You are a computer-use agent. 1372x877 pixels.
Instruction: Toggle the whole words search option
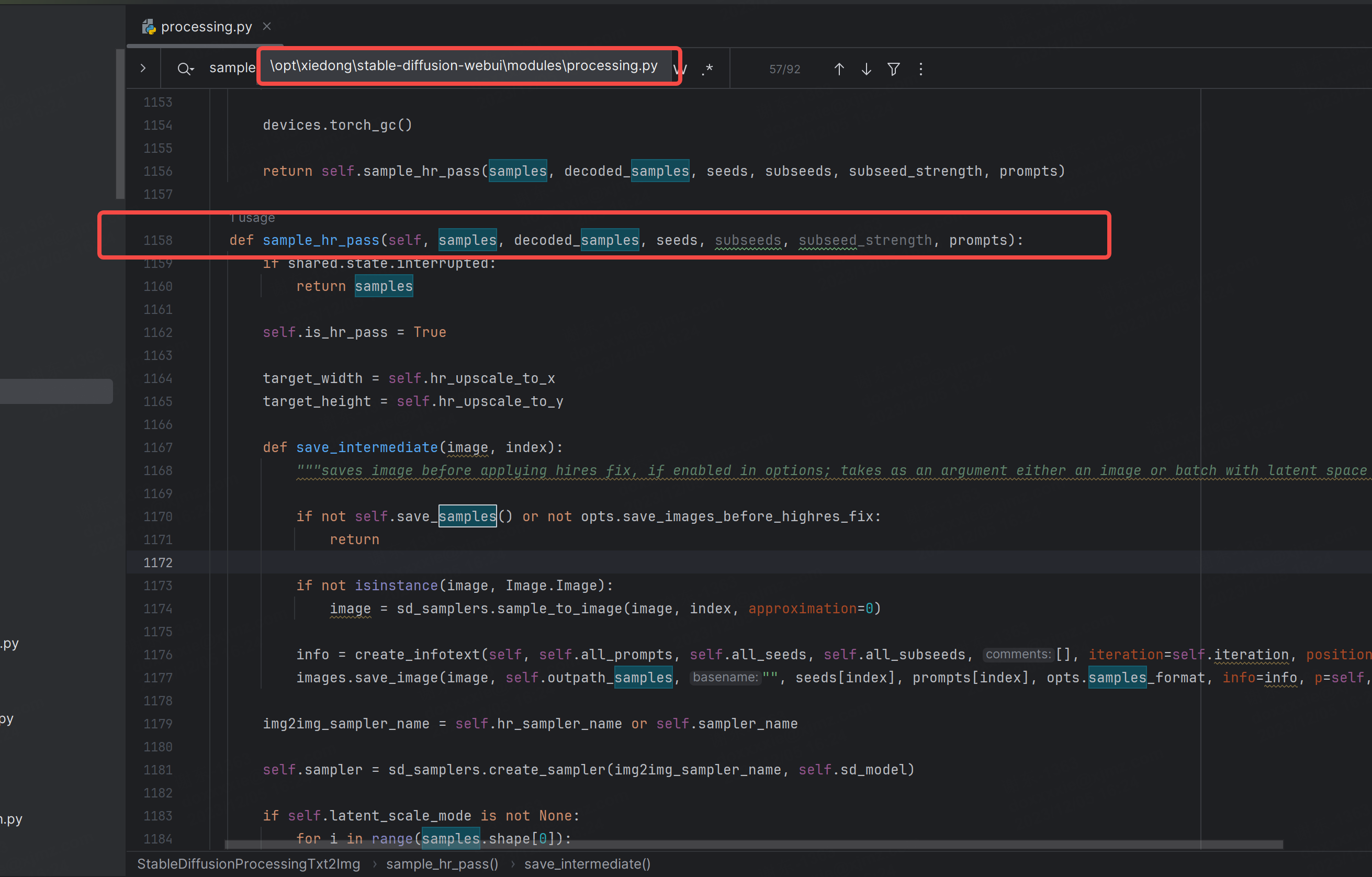click(681, 69)
